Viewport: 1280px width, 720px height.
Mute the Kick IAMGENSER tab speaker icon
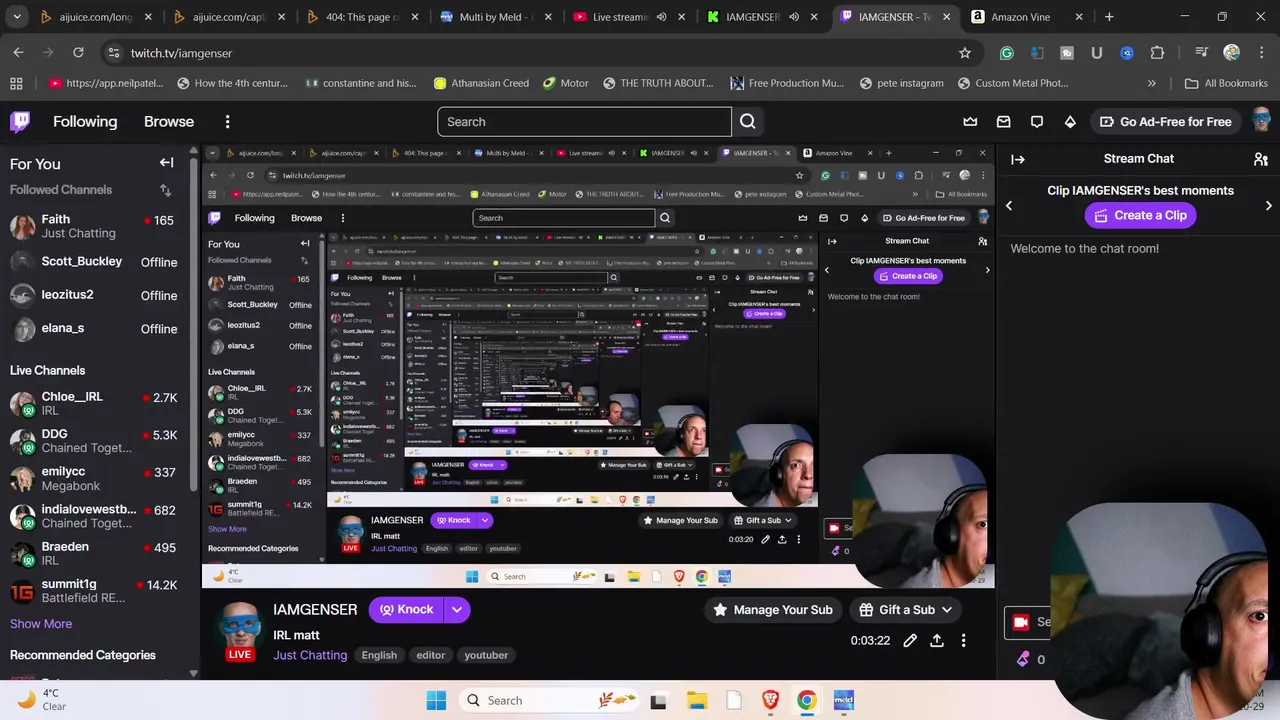pos(795,17)
